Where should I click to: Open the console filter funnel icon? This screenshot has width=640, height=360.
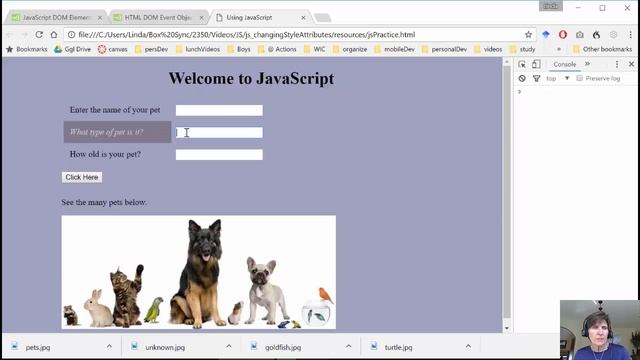(x=536, y=78)
